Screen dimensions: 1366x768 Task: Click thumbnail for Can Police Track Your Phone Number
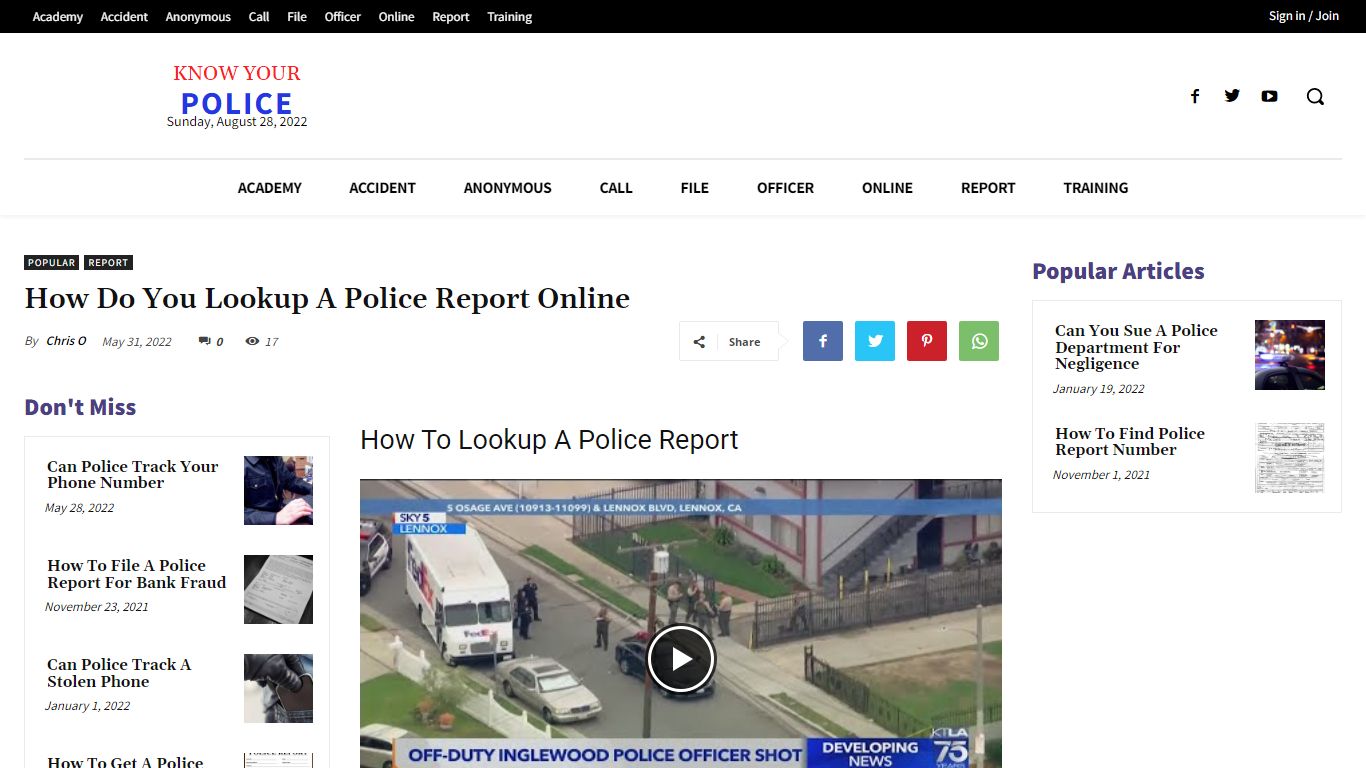[278, 490]
